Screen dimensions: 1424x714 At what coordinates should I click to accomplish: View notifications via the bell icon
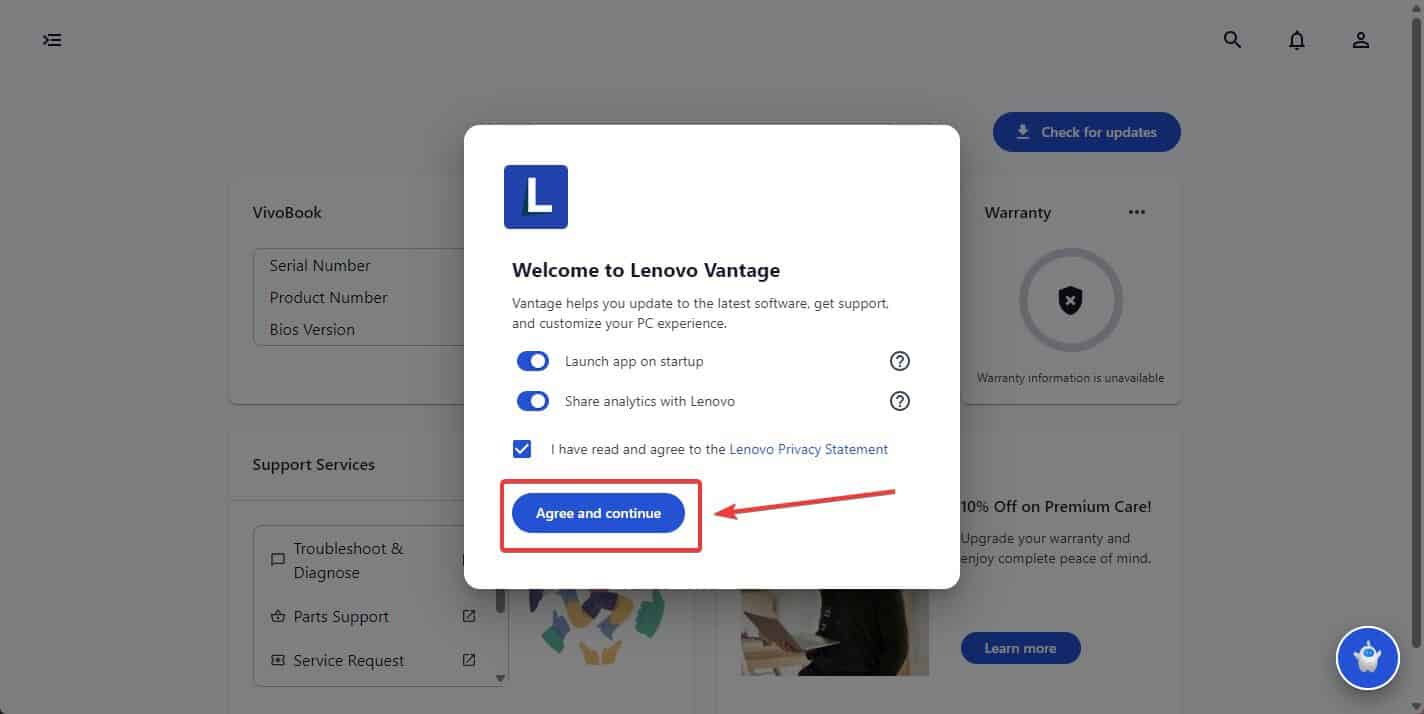click(x=1296, y=40)
